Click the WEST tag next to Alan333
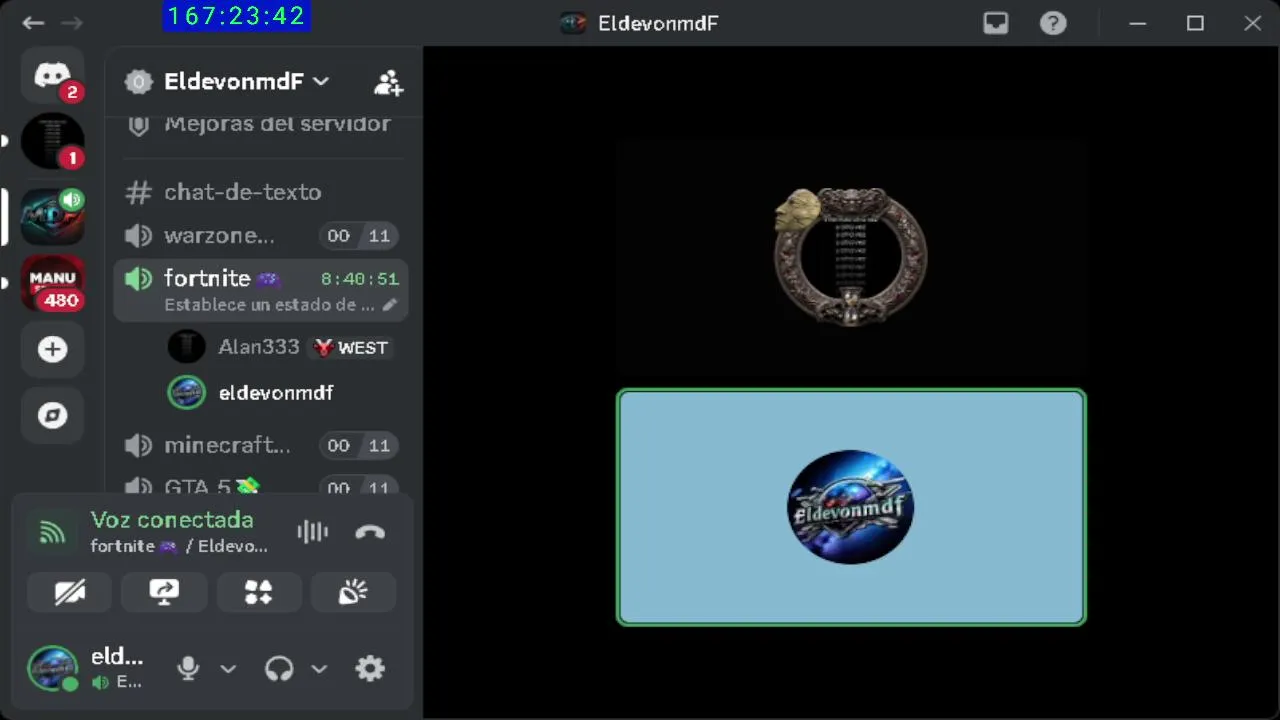 click(x=351, y=348)
